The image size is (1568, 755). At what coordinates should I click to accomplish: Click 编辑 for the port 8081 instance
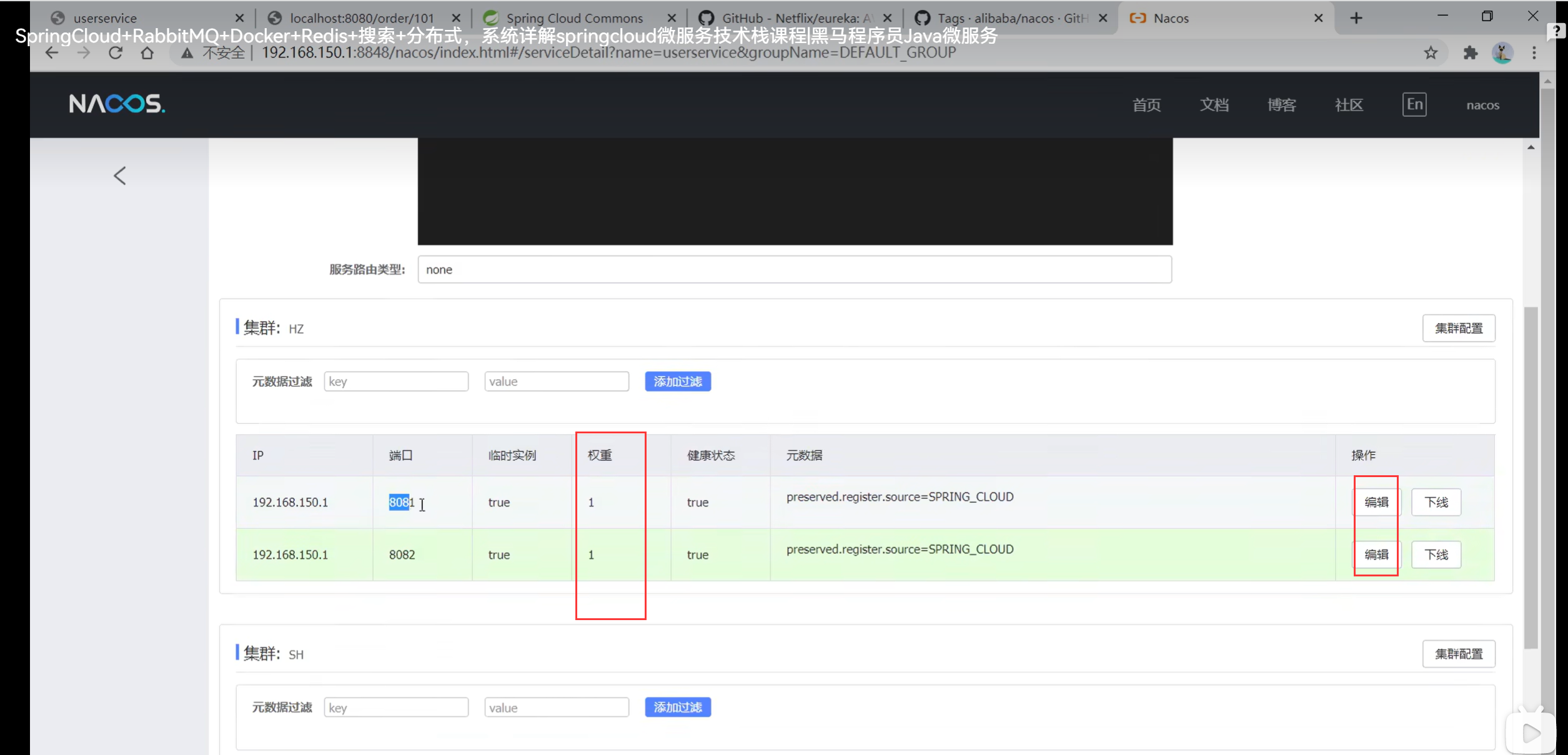coord(1376,502)
